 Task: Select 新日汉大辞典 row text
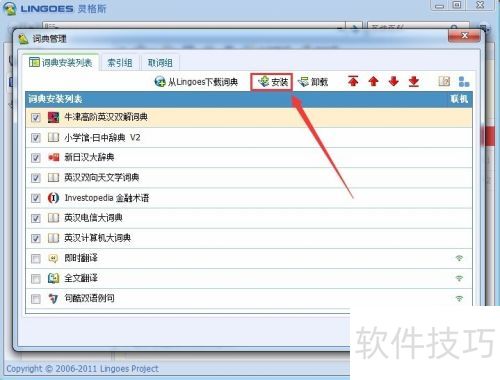click(x=89, y=157)
